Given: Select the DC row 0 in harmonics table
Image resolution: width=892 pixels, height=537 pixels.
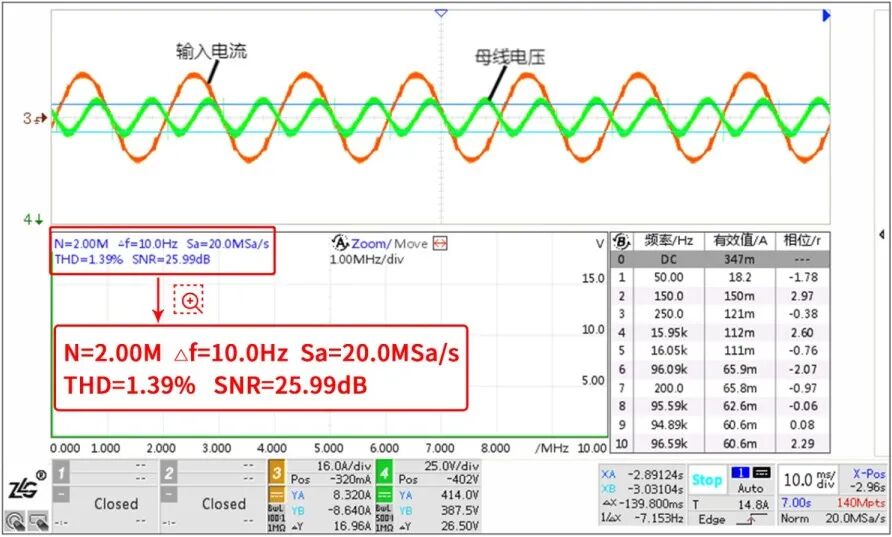Looking at the screenshot, I should click(721, 259).
